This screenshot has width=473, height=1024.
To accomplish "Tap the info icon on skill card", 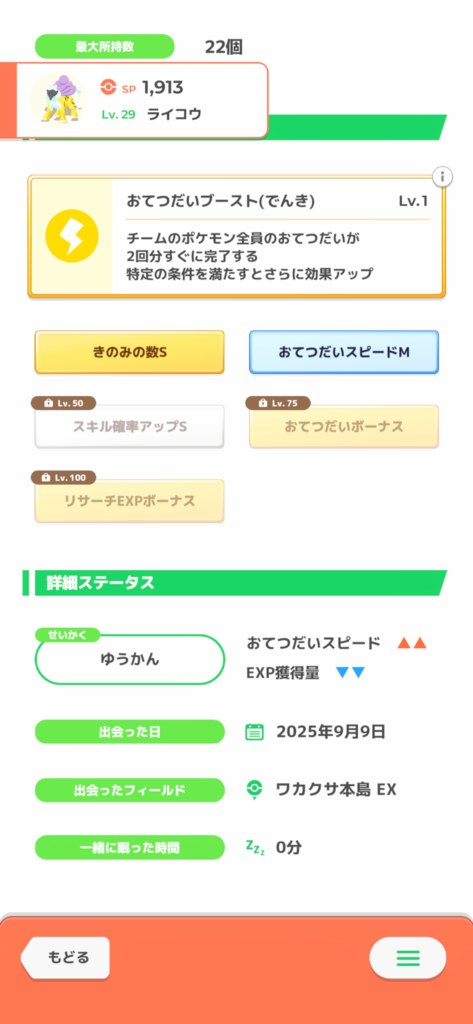I will [442, 176].
